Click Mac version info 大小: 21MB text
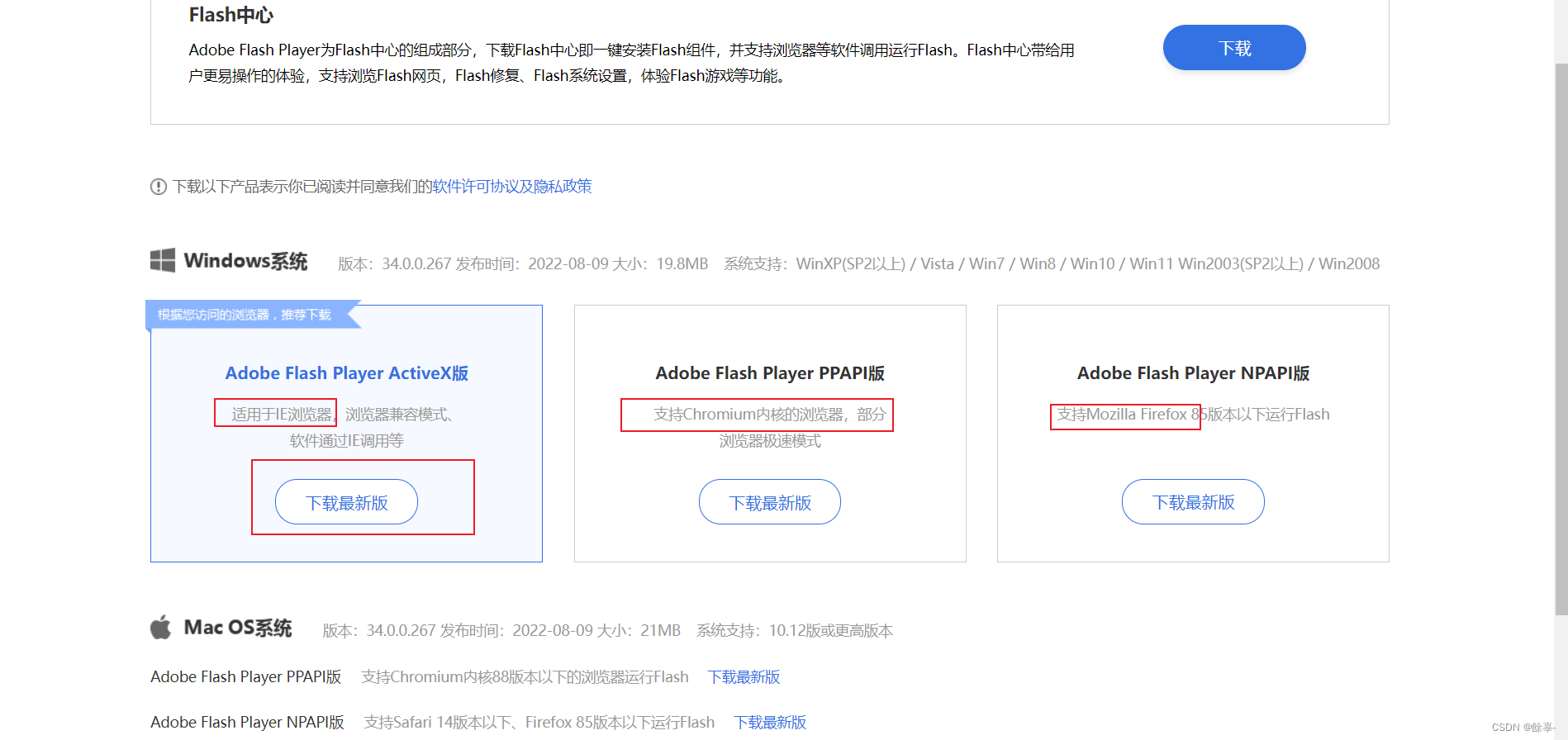 639,631
